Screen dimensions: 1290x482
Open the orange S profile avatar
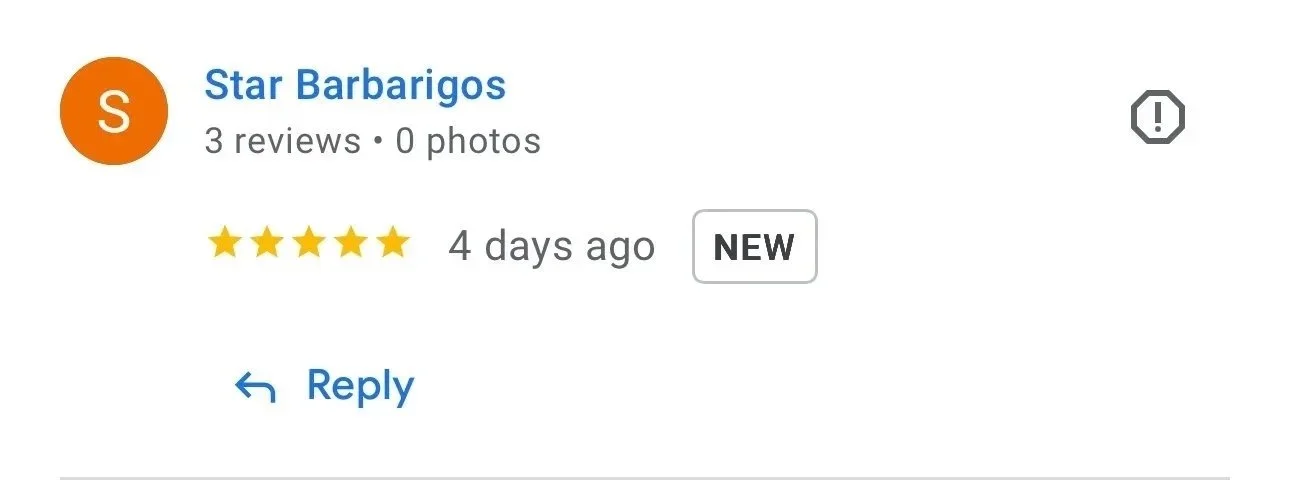coord(114,110)
